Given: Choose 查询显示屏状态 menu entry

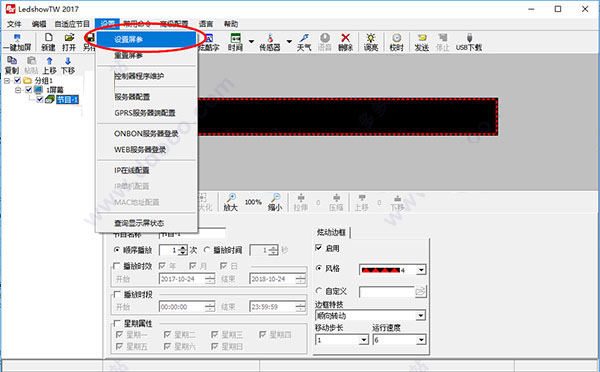Looking at the screenshot, I should tap(147, 223).
